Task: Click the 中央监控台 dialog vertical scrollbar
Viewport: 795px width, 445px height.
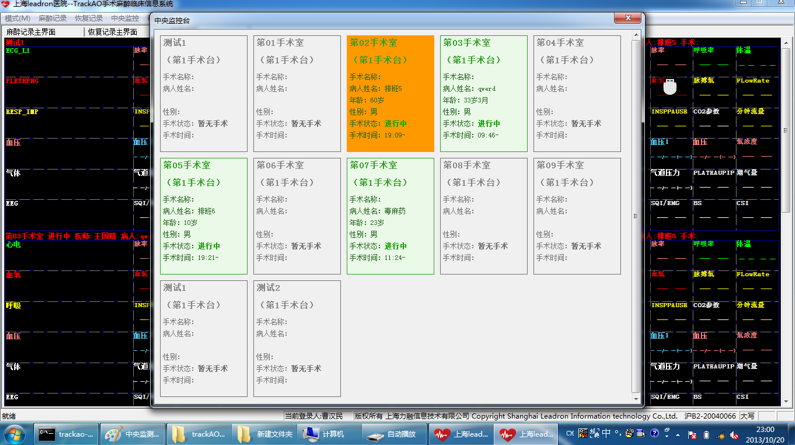Action: (x=636, y=215)
